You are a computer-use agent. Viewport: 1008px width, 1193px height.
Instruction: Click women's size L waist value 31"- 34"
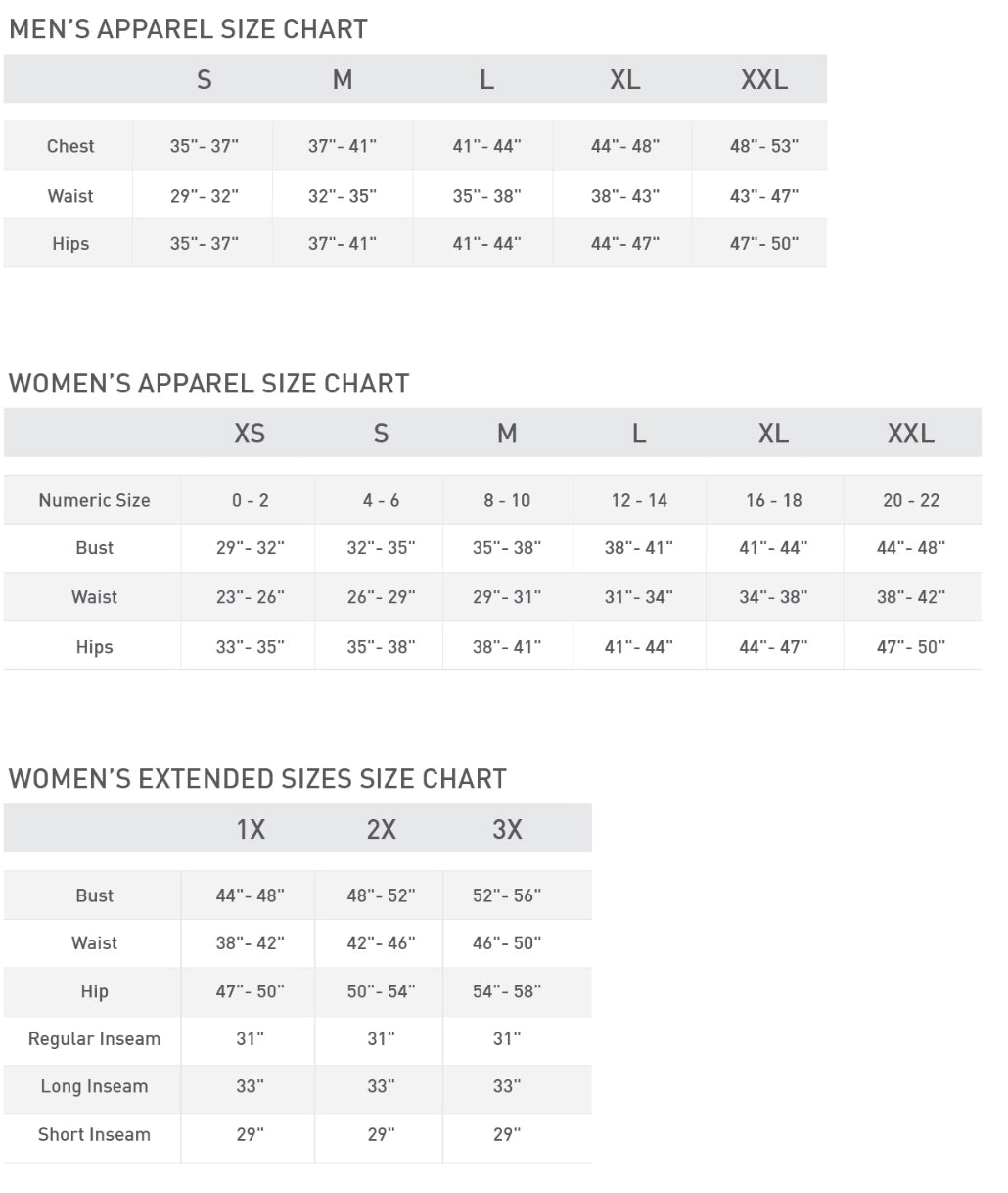[x=638, y=597]
